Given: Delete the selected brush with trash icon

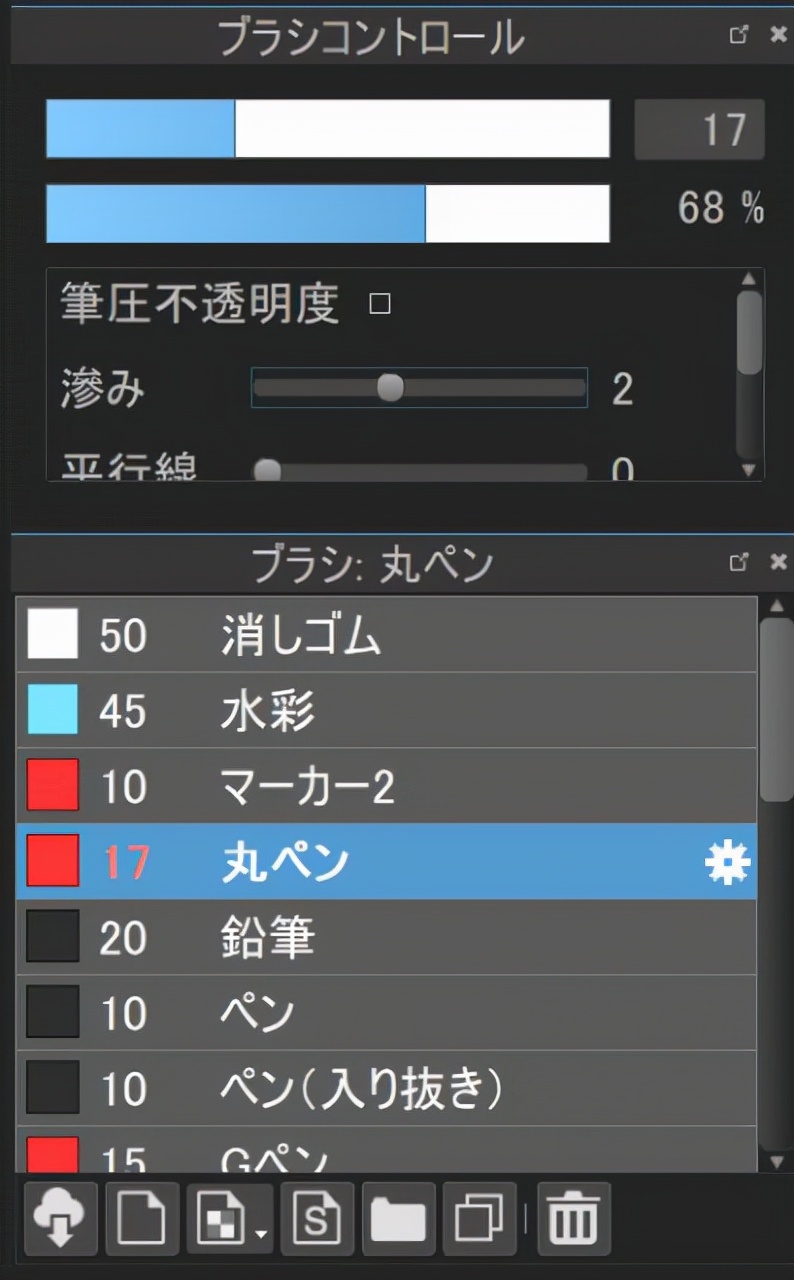Looking at the screenshot, I should point(574,1218).
